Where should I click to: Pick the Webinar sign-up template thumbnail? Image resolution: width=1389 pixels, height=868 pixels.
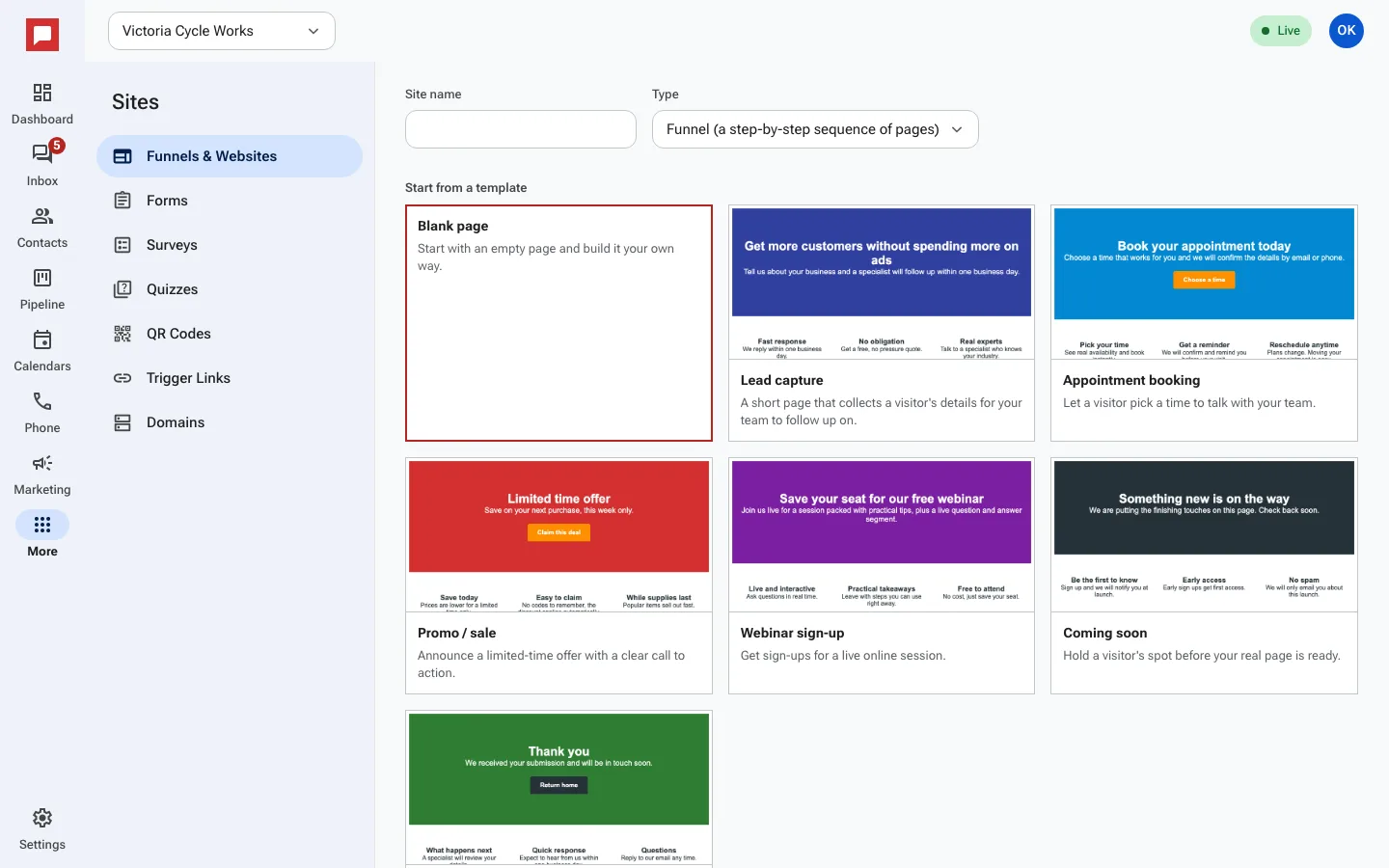882,536
